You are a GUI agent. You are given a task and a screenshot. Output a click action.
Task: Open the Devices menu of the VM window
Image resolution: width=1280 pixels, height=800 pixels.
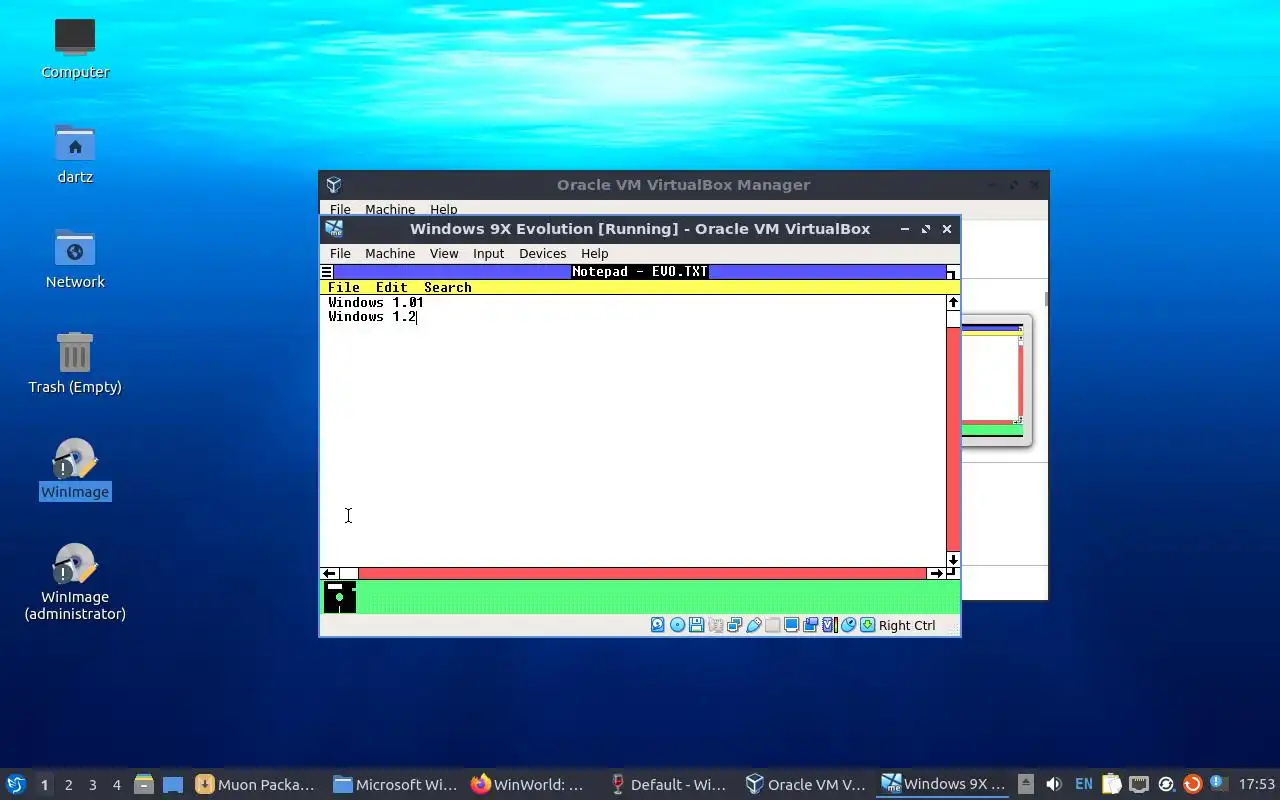point(542,253)
